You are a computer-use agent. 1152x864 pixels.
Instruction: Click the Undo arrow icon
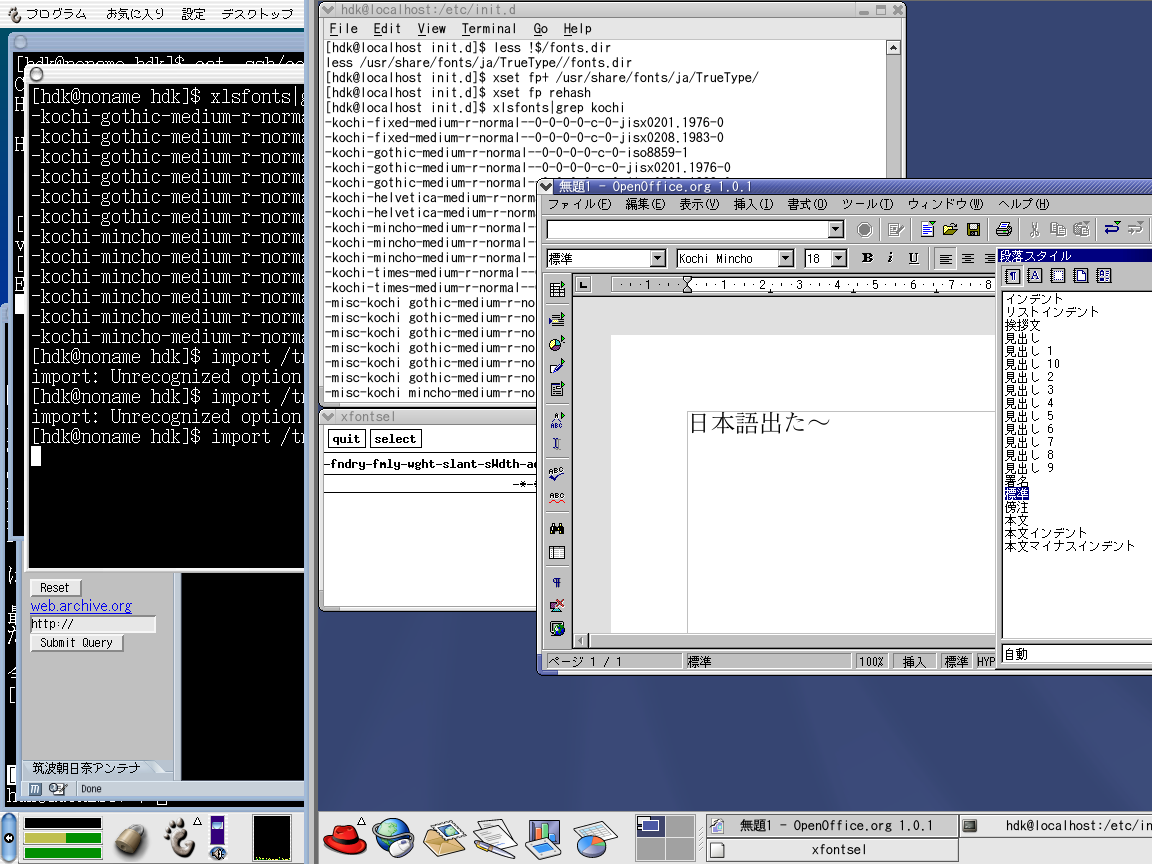pos(1112,230)
